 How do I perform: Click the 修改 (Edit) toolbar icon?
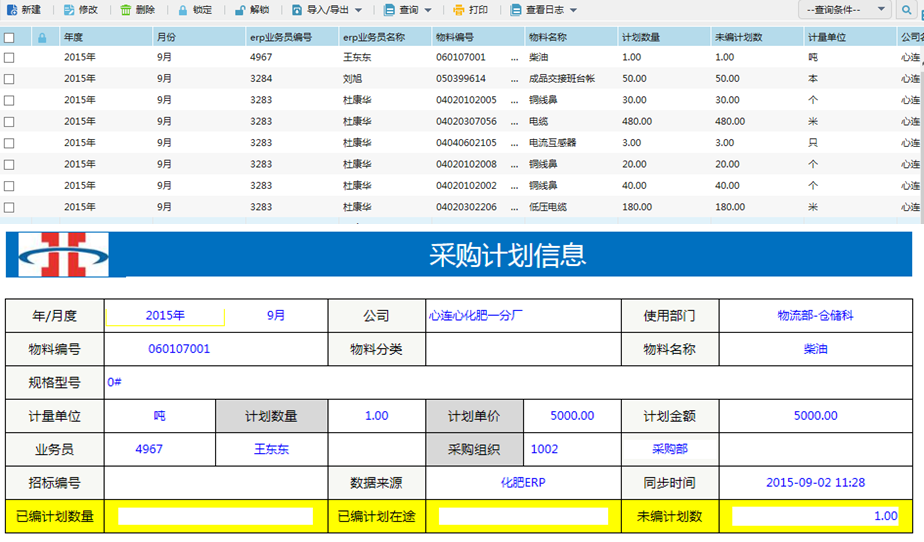point(68,10)
